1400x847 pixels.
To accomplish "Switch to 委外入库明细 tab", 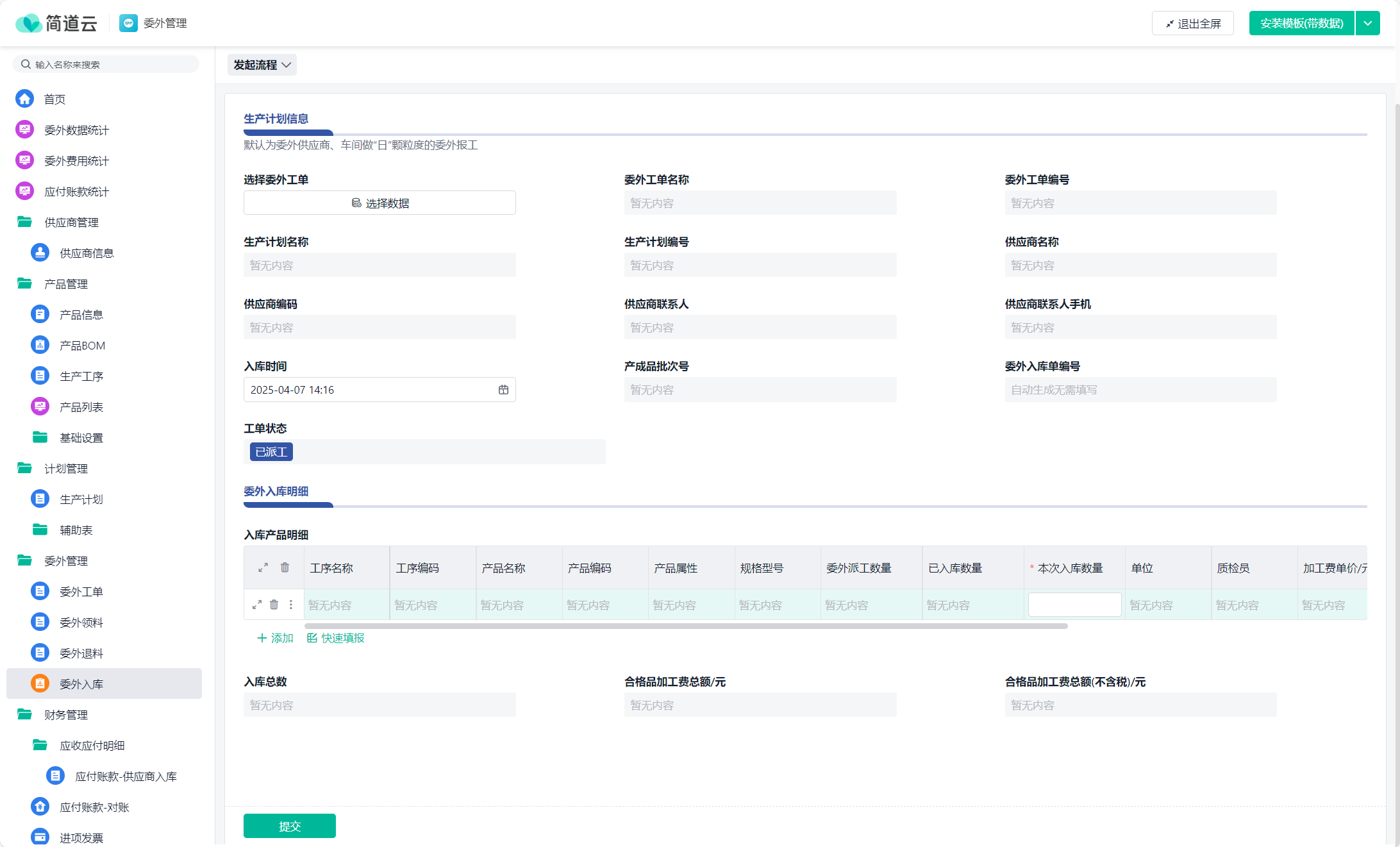I will tap(276, 491).
